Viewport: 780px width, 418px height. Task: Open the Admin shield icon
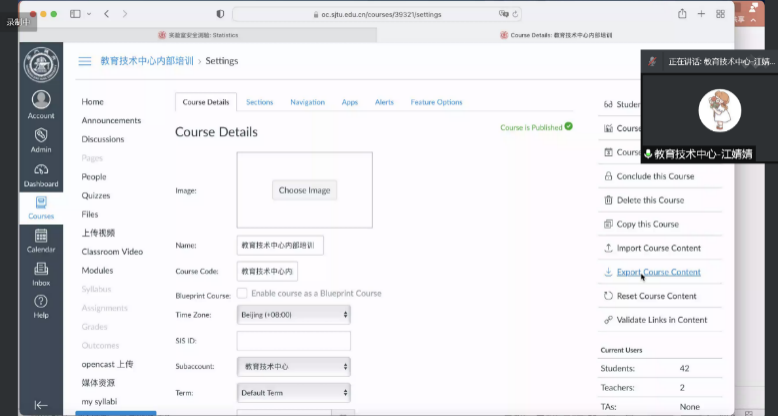tap(41, 139)
